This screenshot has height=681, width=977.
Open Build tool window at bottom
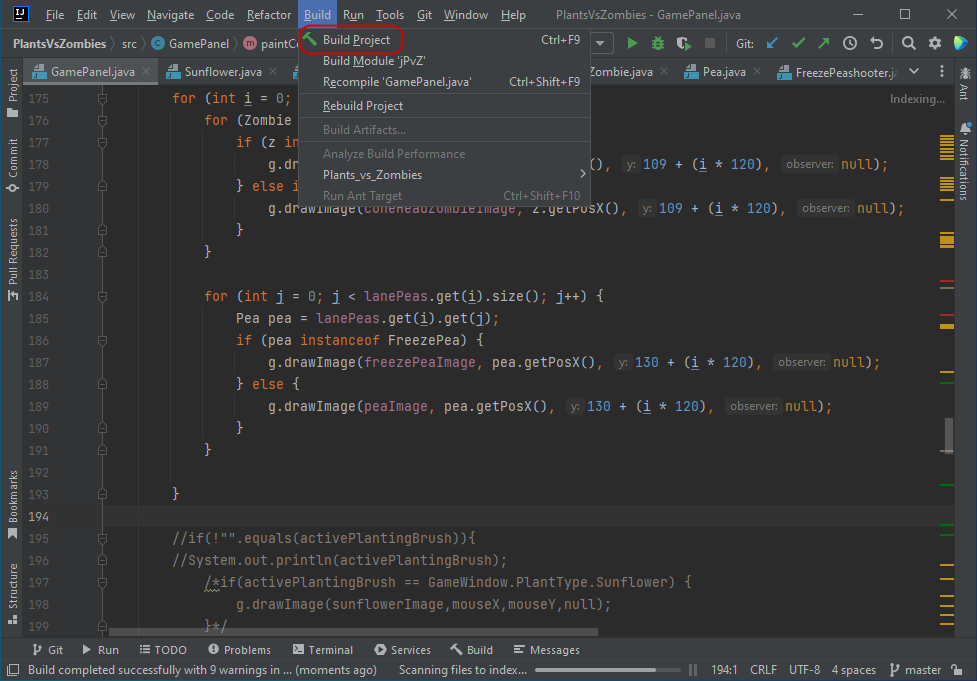[472, 650]
